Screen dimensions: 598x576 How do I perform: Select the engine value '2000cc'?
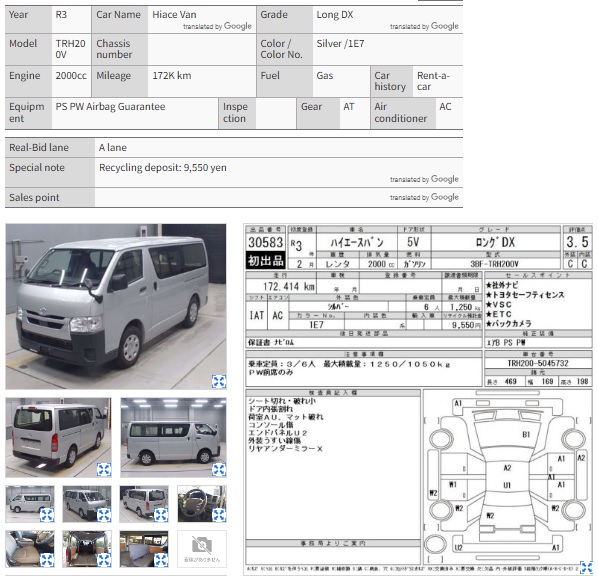pyautogui.click(x=71, y=76)
